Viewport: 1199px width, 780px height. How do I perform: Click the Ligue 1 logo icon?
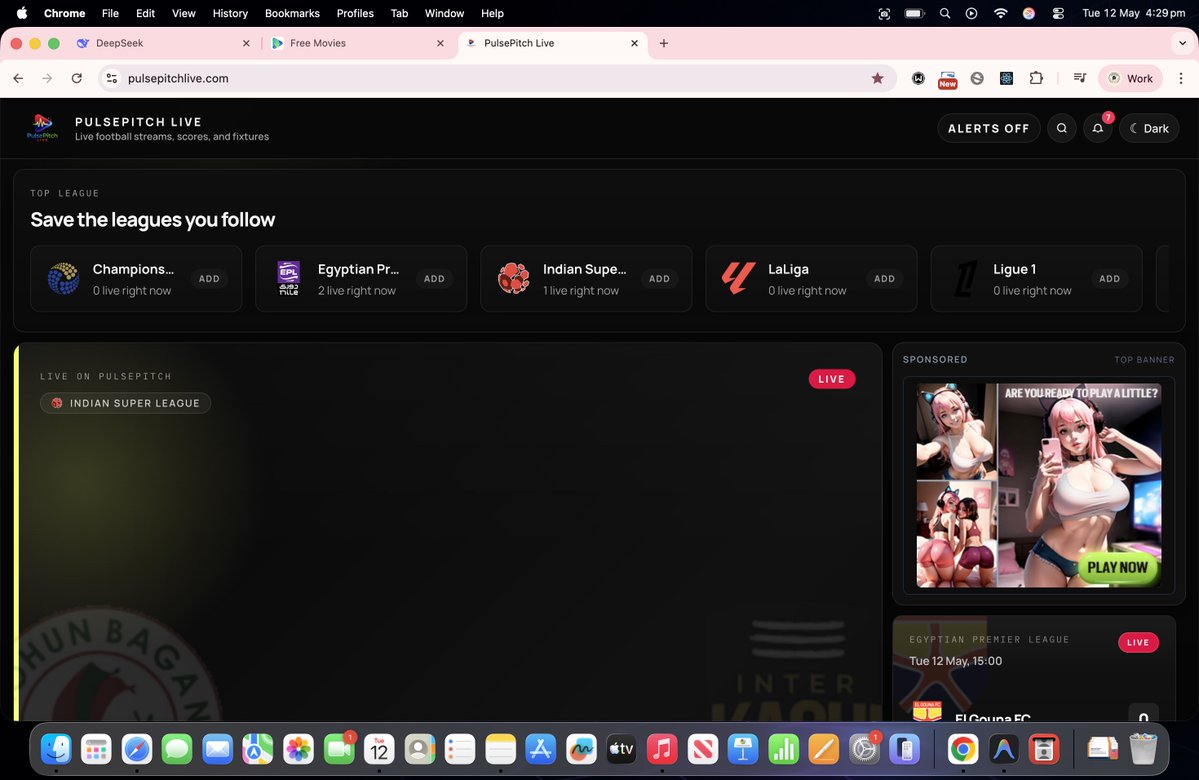pyautogui.click(x=964, y=278)
